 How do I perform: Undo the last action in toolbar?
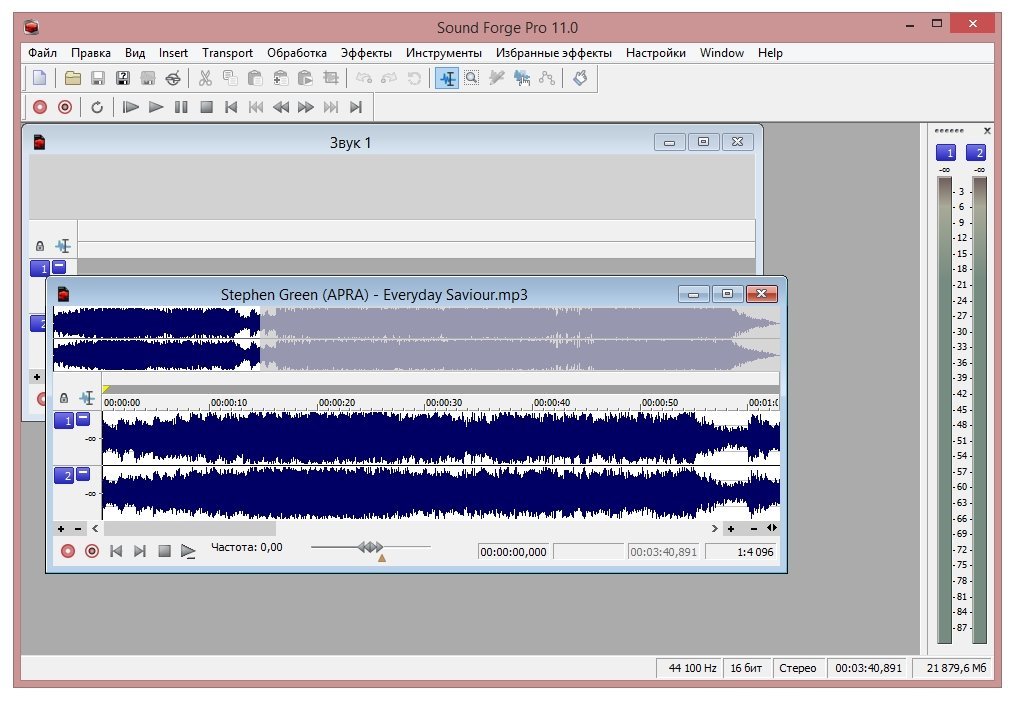click(x=364, y=79)
